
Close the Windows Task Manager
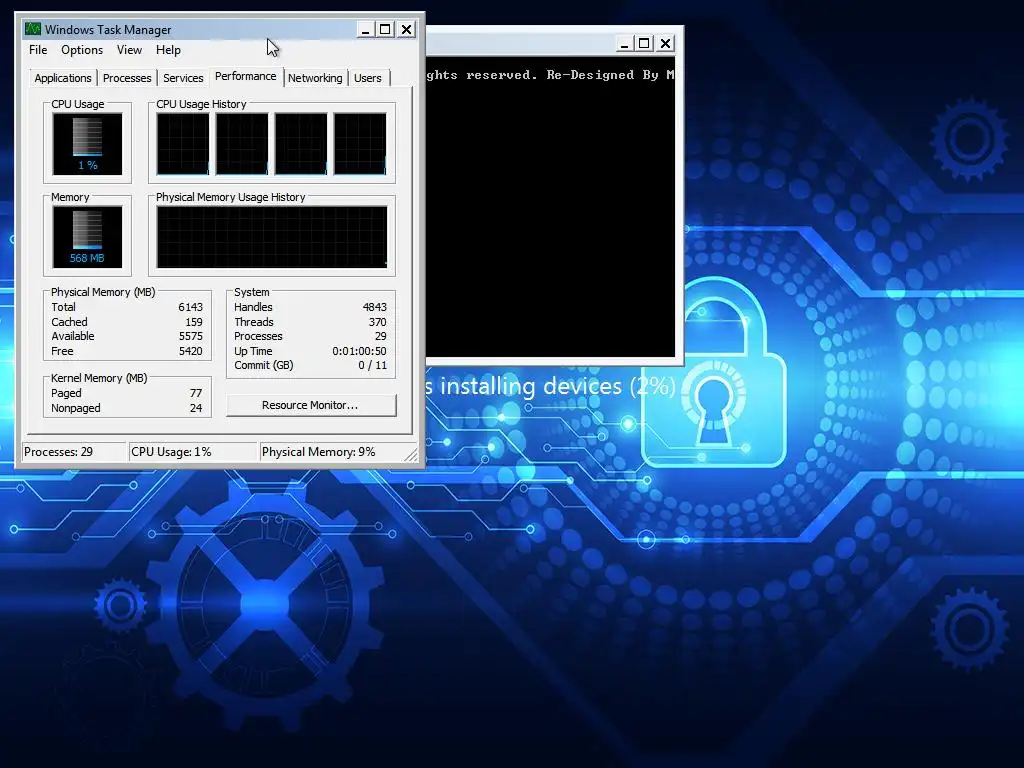click(x=406, y=29)
